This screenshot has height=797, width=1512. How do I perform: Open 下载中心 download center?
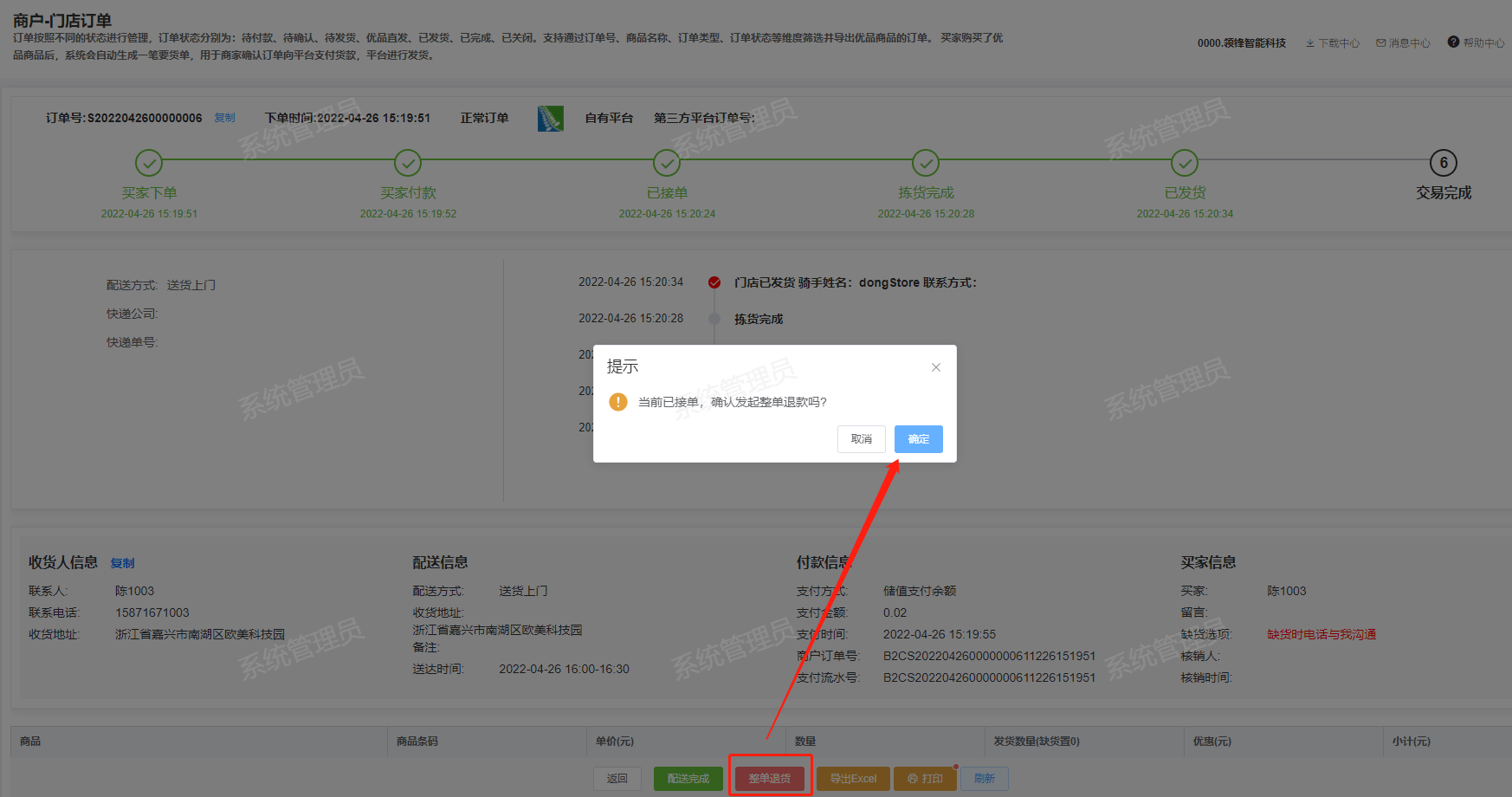click(1333, 43)
